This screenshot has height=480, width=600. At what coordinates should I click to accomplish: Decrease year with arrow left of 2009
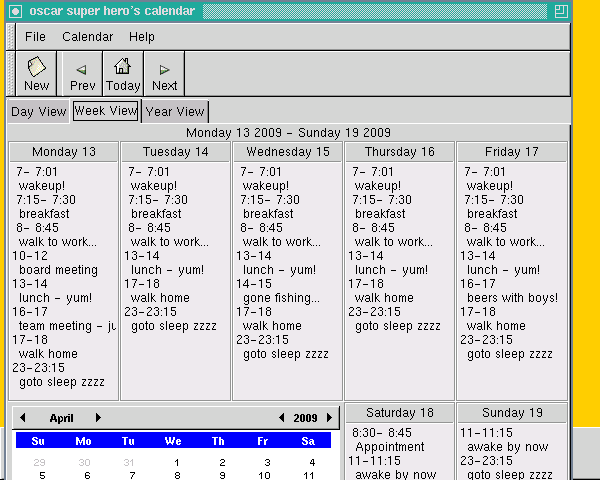click(282, 418)
